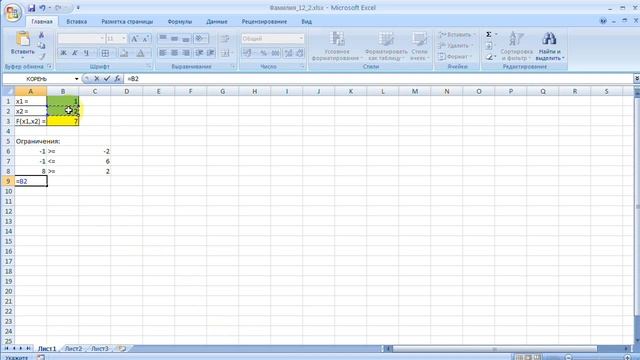Click Вставить button in cells group

pyautogui.click(x=456, y=35)
